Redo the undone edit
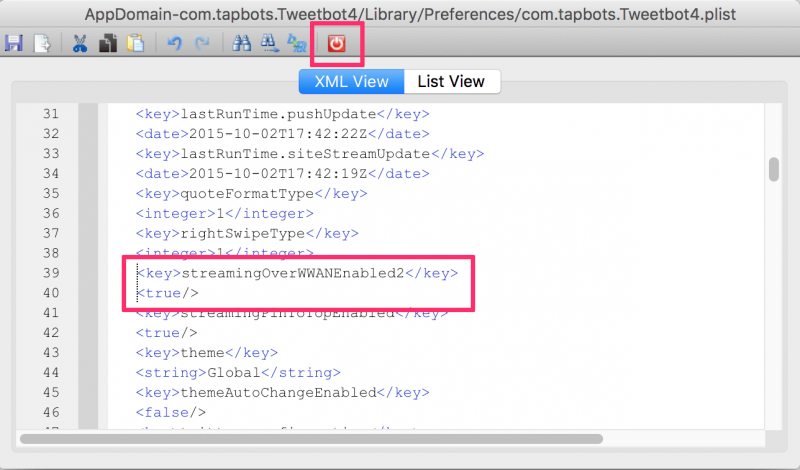Screen dimensions: 800x470 [x=203, y=43]
